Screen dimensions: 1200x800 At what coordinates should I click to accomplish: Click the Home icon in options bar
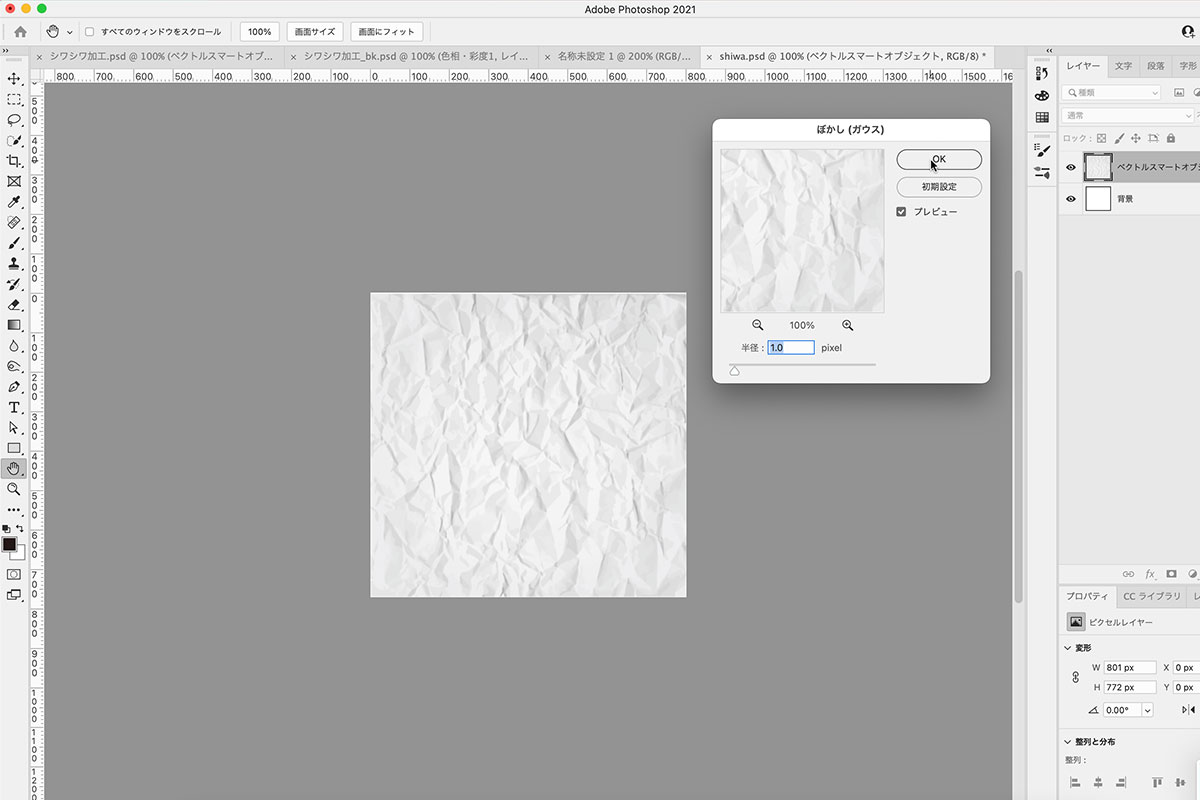pos(20,32)
